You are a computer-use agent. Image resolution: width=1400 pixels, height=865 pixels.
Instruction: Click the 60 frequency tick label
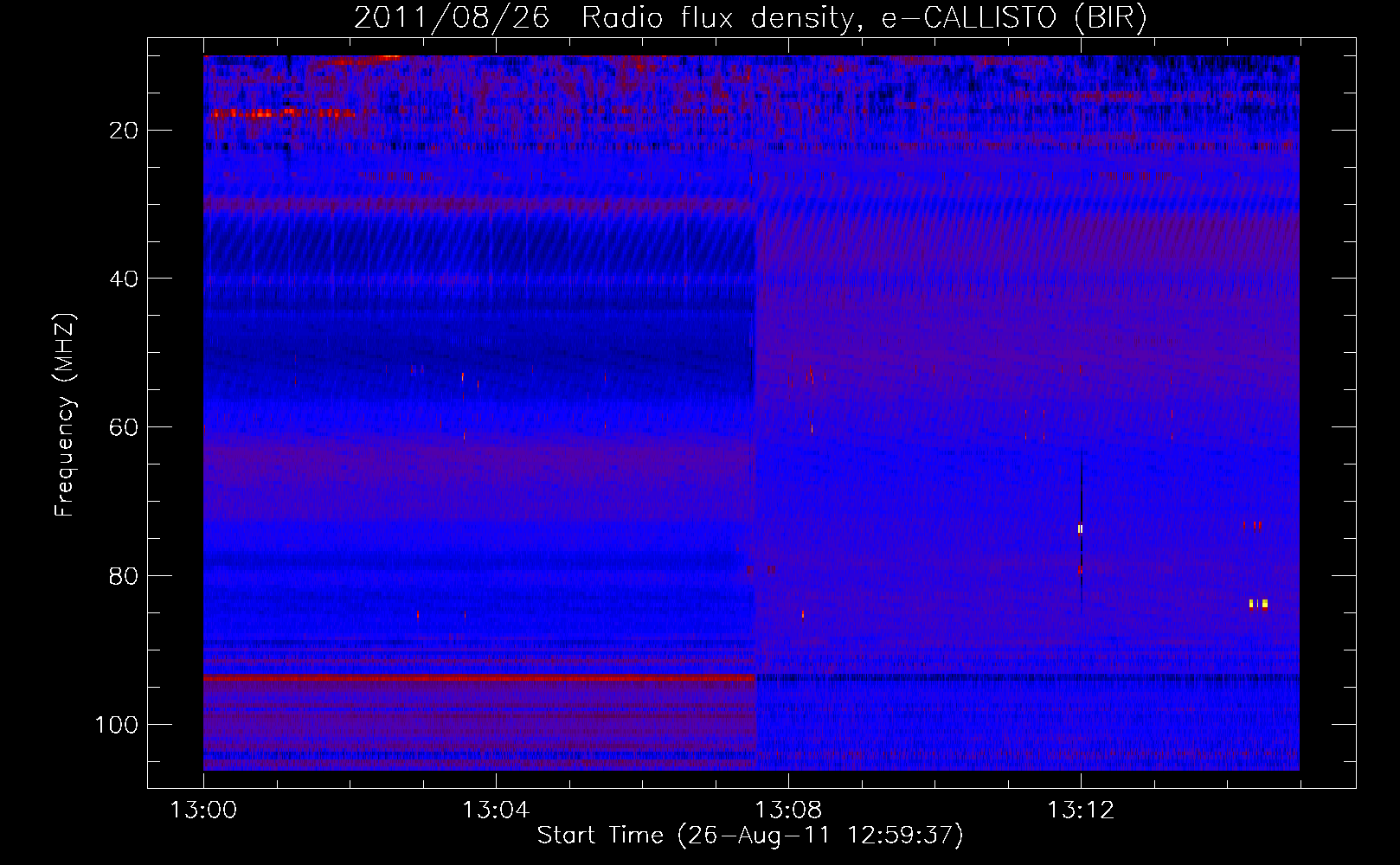125,427
